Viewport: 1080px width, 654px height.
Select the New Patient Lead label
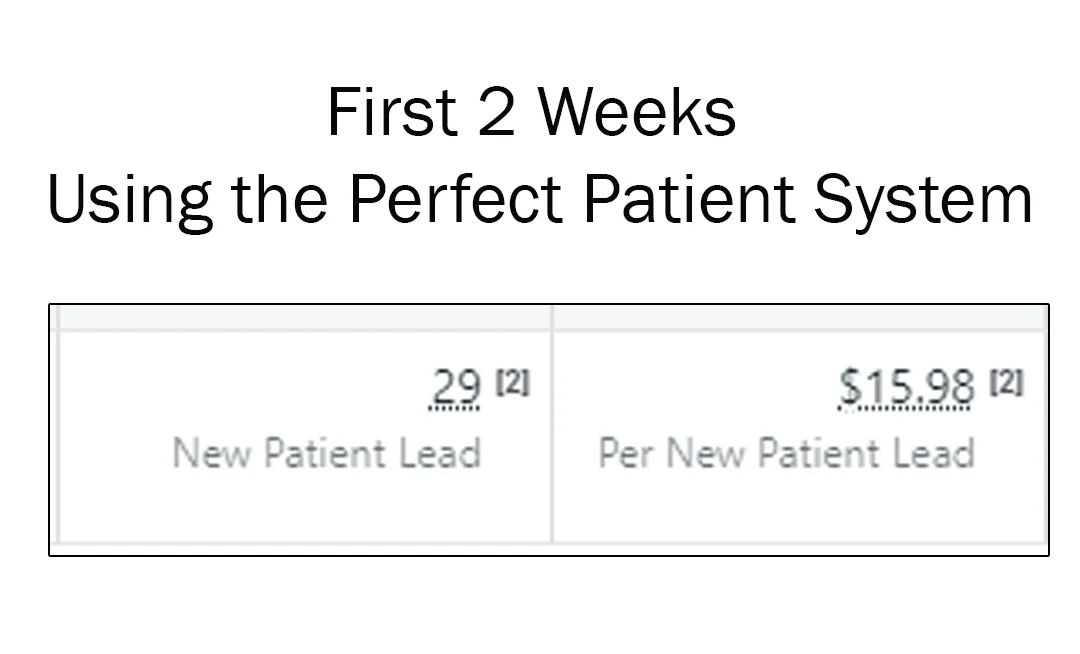(326, 453)
